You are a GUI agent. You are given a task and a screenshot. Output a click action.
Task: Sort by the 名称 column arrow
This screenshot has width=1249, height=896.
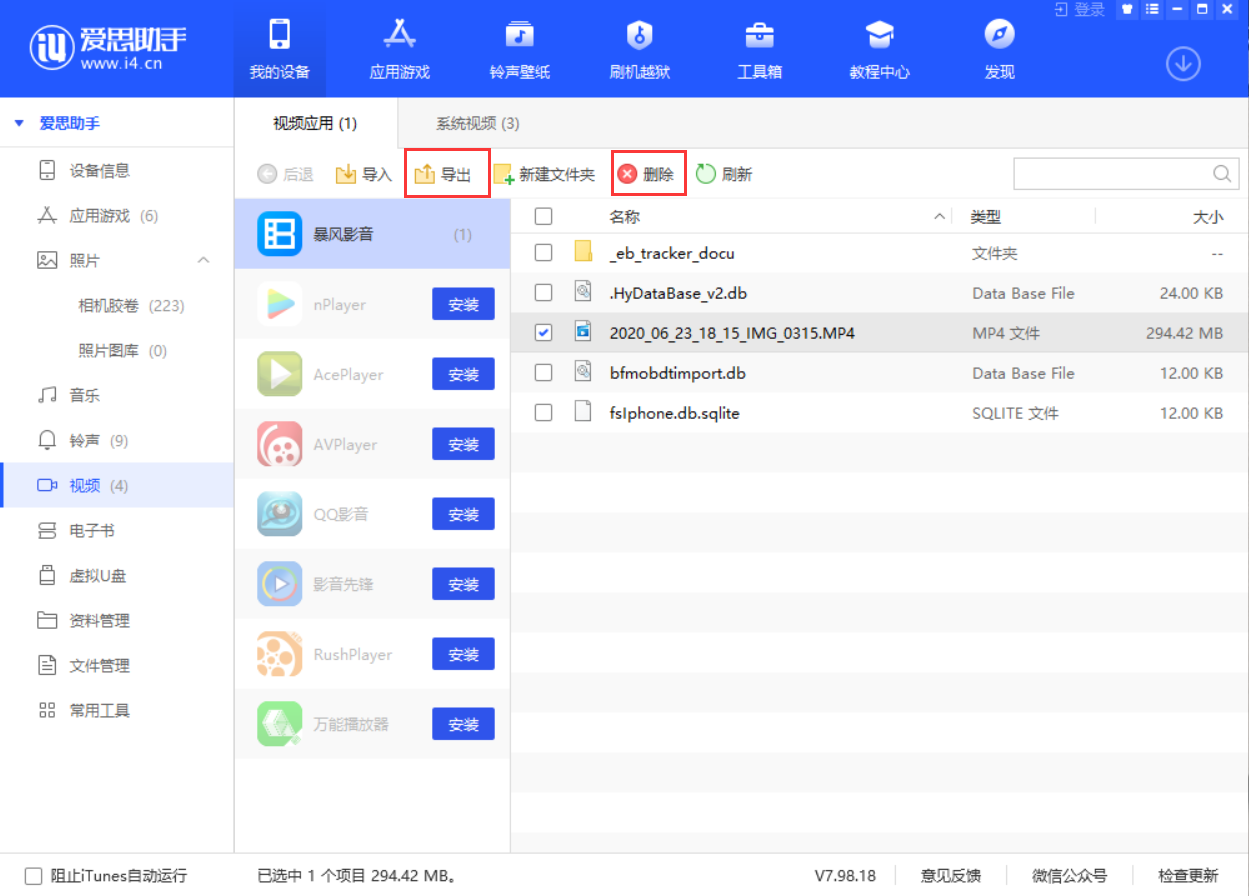point(939,216)
